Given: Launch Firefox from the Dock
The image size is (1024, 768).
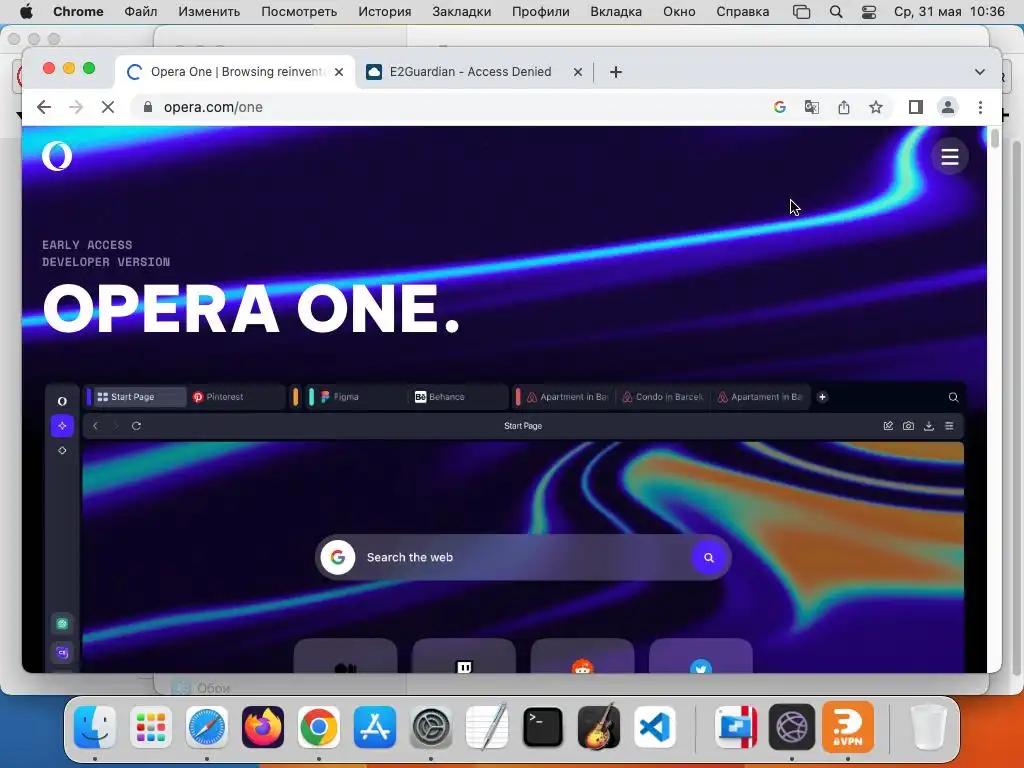Looking at the screenshot, I should tap(263, 727).
